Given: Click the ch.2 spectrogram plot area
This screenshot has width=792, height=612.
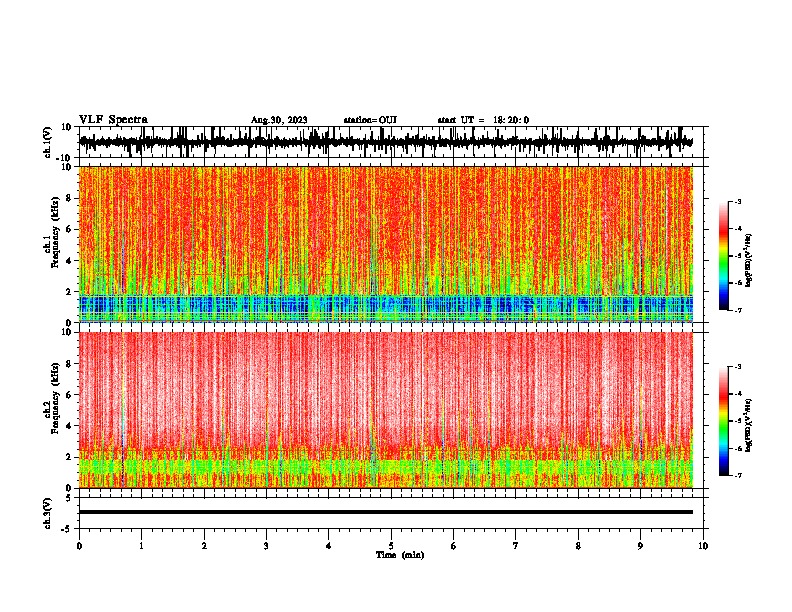Looking at the screenshot, I should (x=386, y=410).
